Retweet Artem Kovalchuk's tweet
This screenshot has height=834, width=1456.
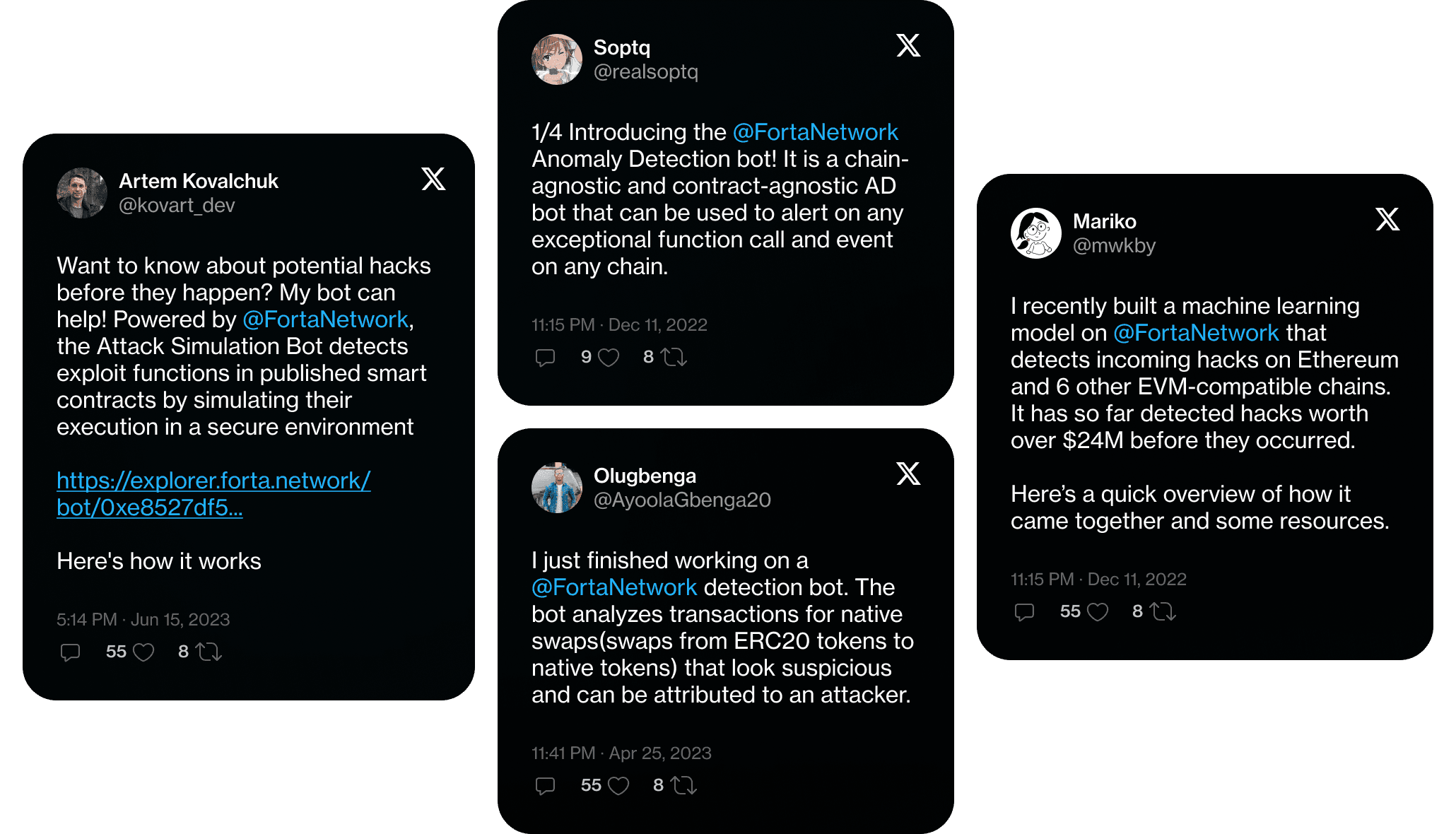point(209,652)
